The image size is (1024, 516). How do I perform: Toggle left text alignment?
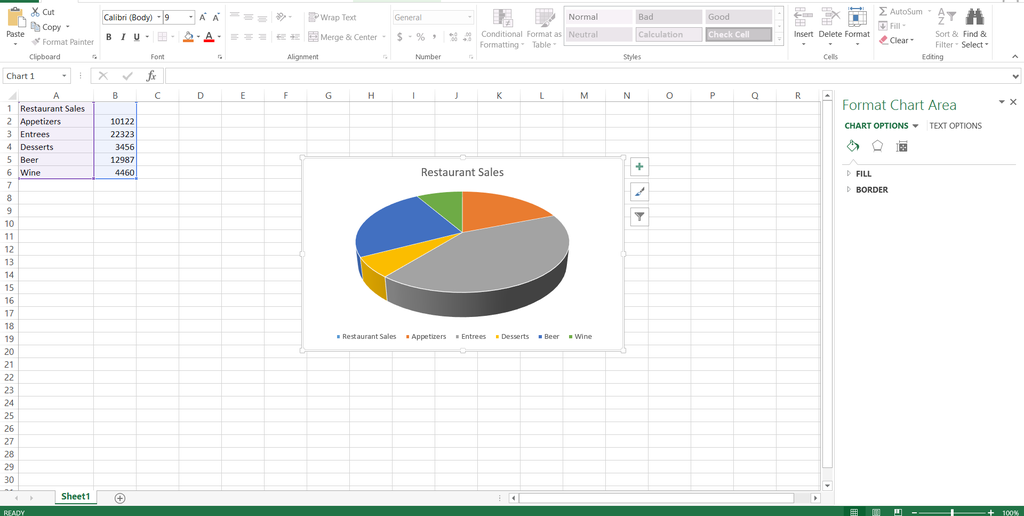point(234,37)
